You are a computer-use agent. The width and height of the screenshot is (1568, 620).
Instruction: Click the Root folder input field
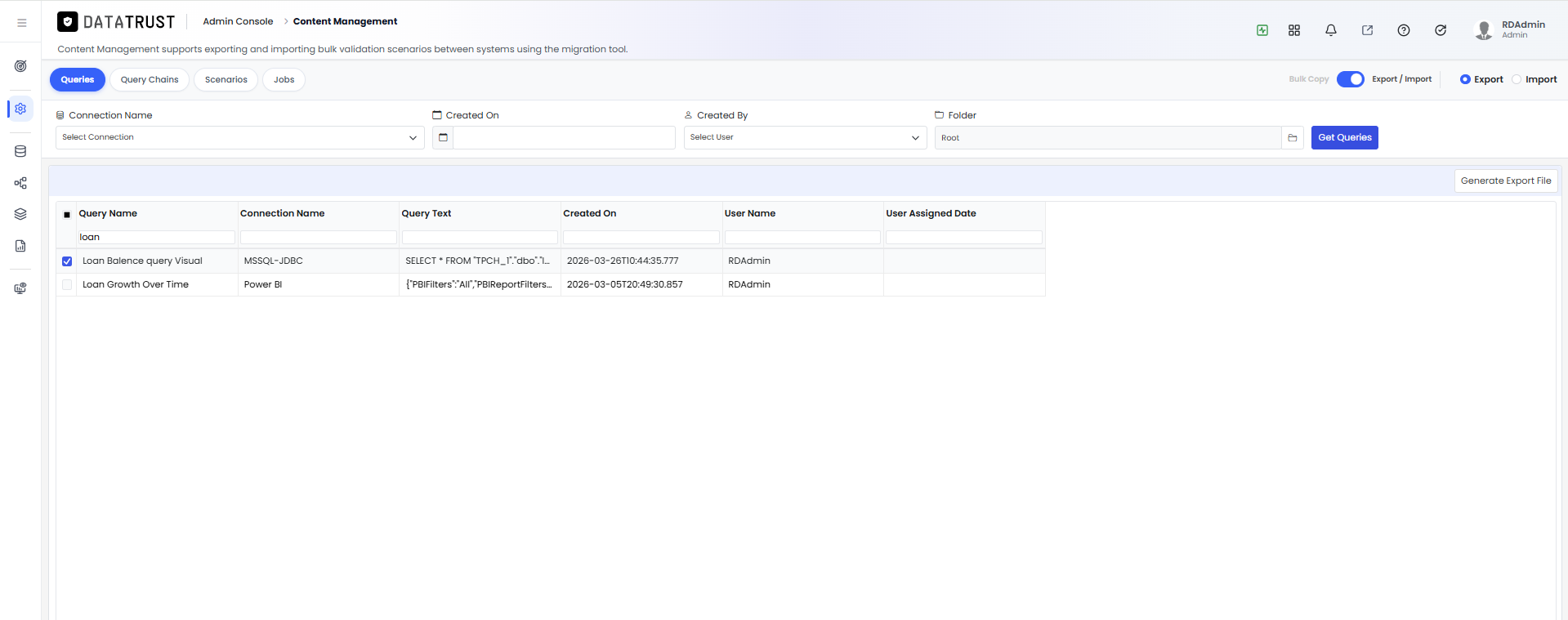1108,138
